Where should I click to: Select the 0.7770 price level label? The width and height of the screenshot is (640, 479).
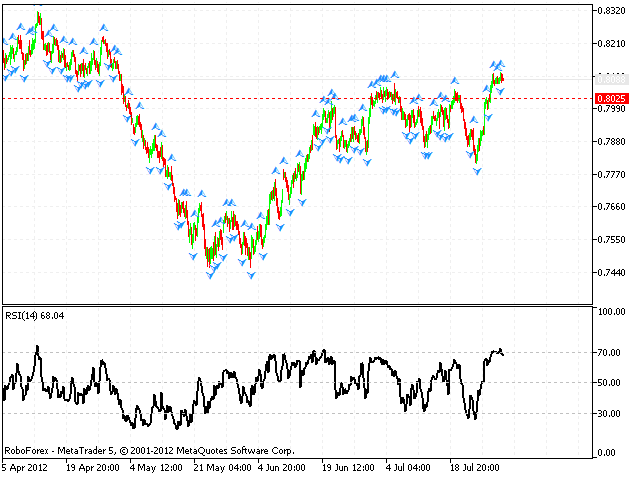click(x=611, y=175)
